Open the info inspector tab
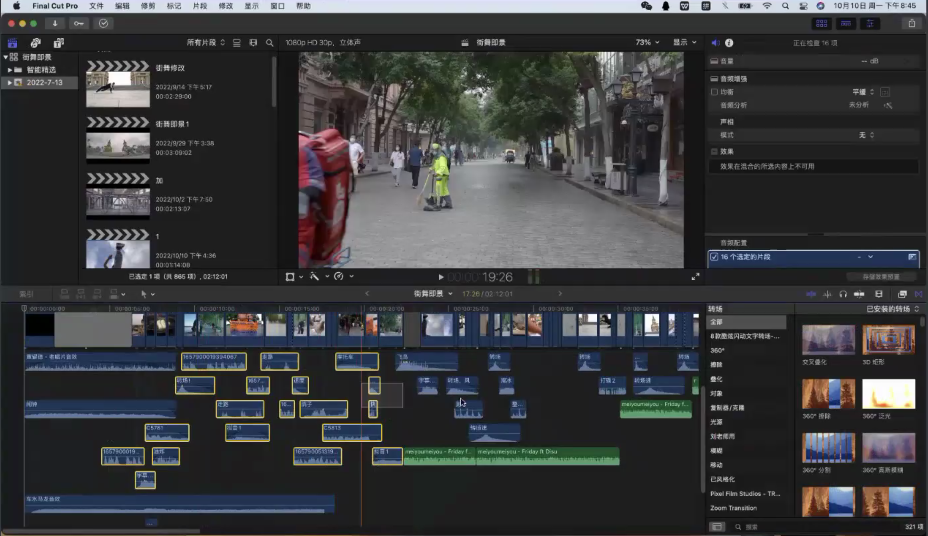The image size is (928, 536). pos(729,43)
